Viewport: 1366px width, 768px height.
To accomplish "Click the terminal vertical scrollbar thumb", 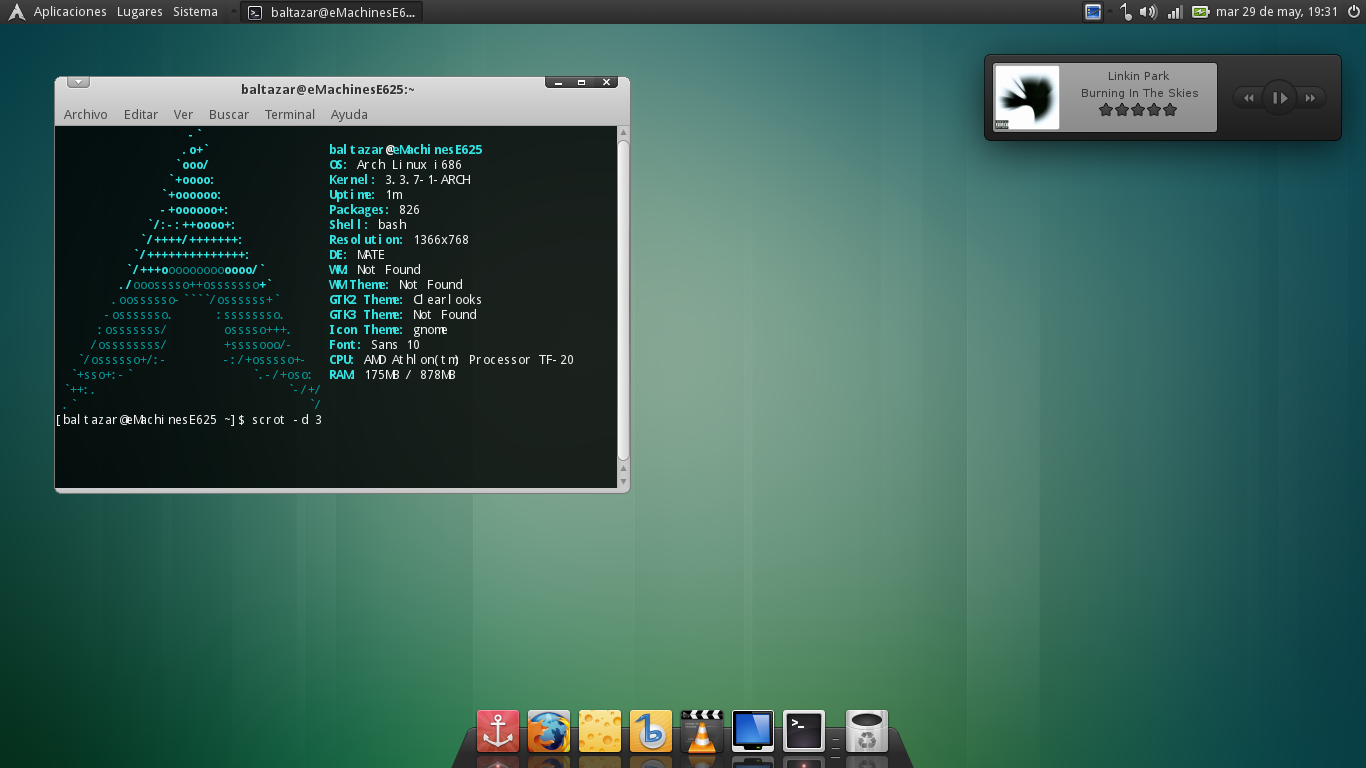I will point(624,300).
